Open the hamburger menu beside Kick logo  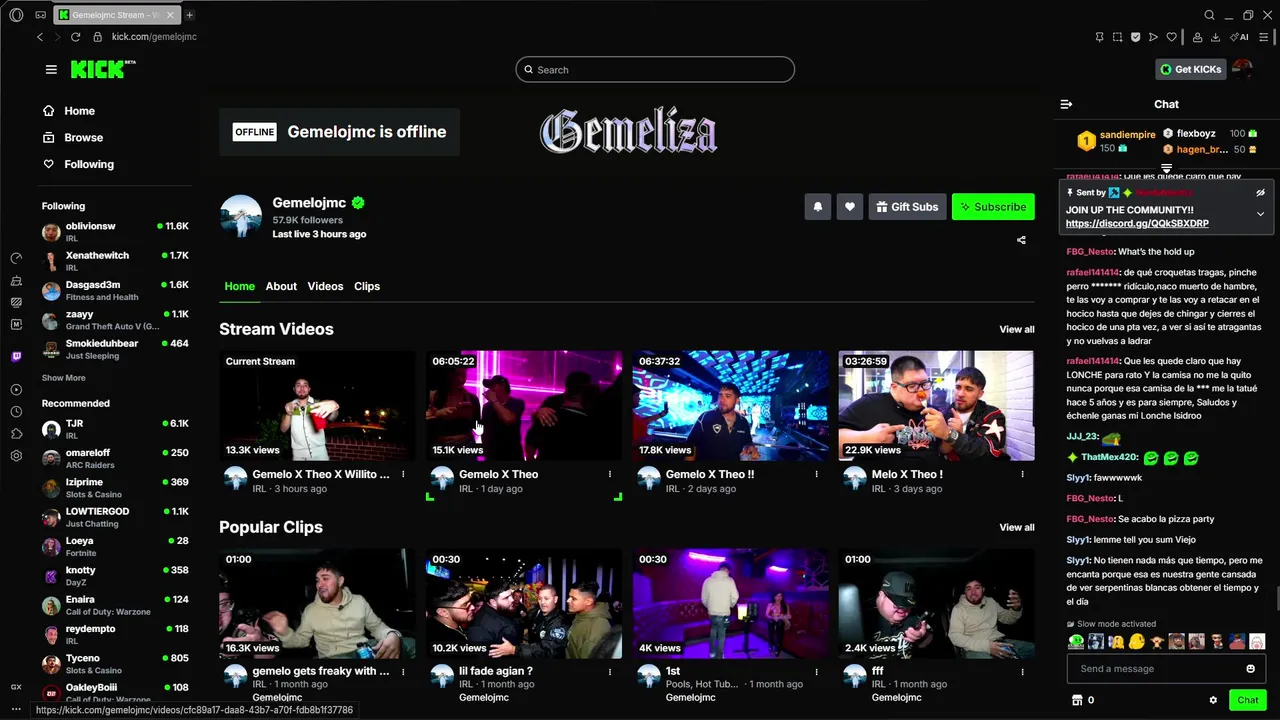pos(51,69)
